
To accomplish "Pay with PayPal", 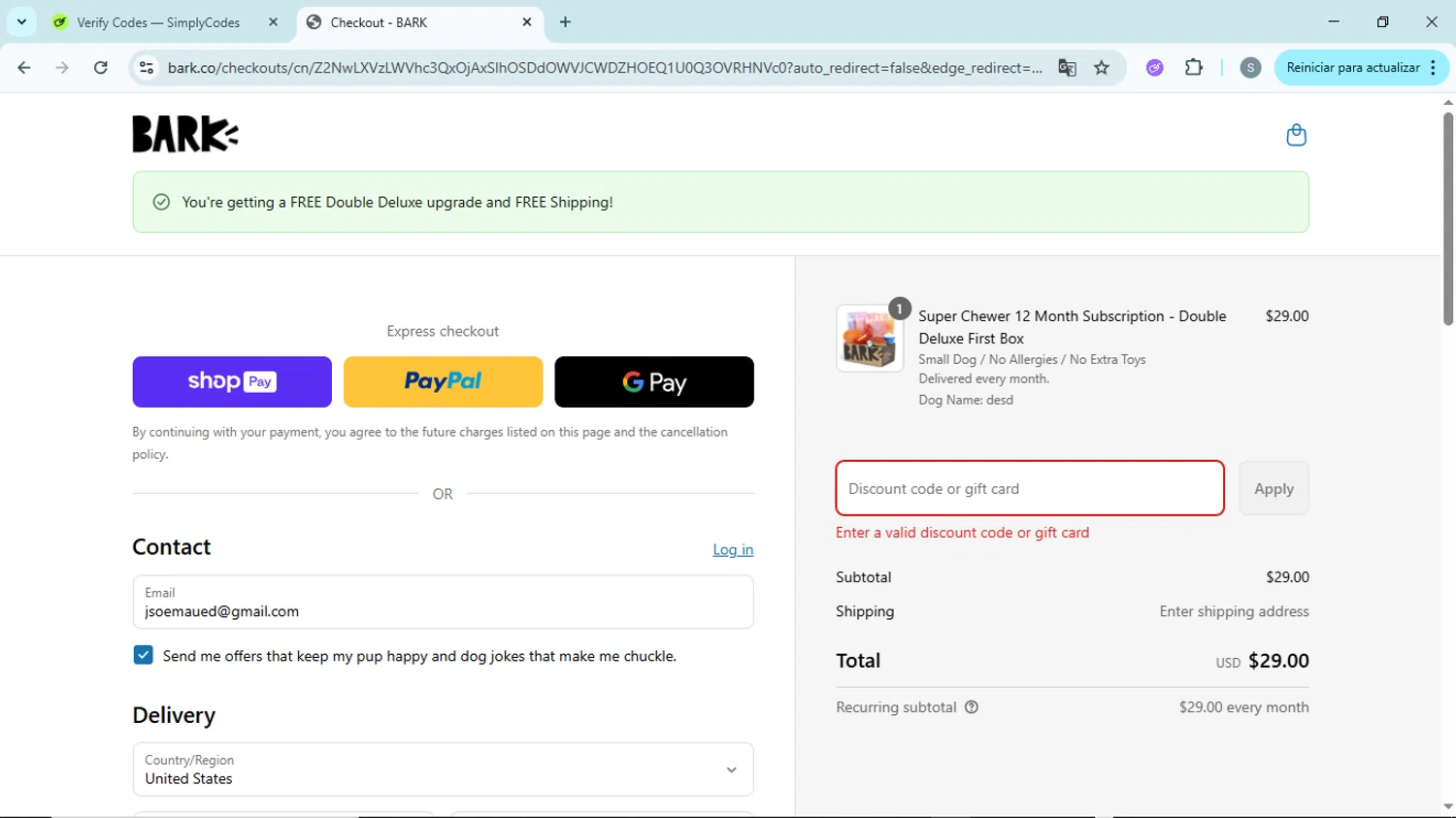I will (x=443, y=381).
